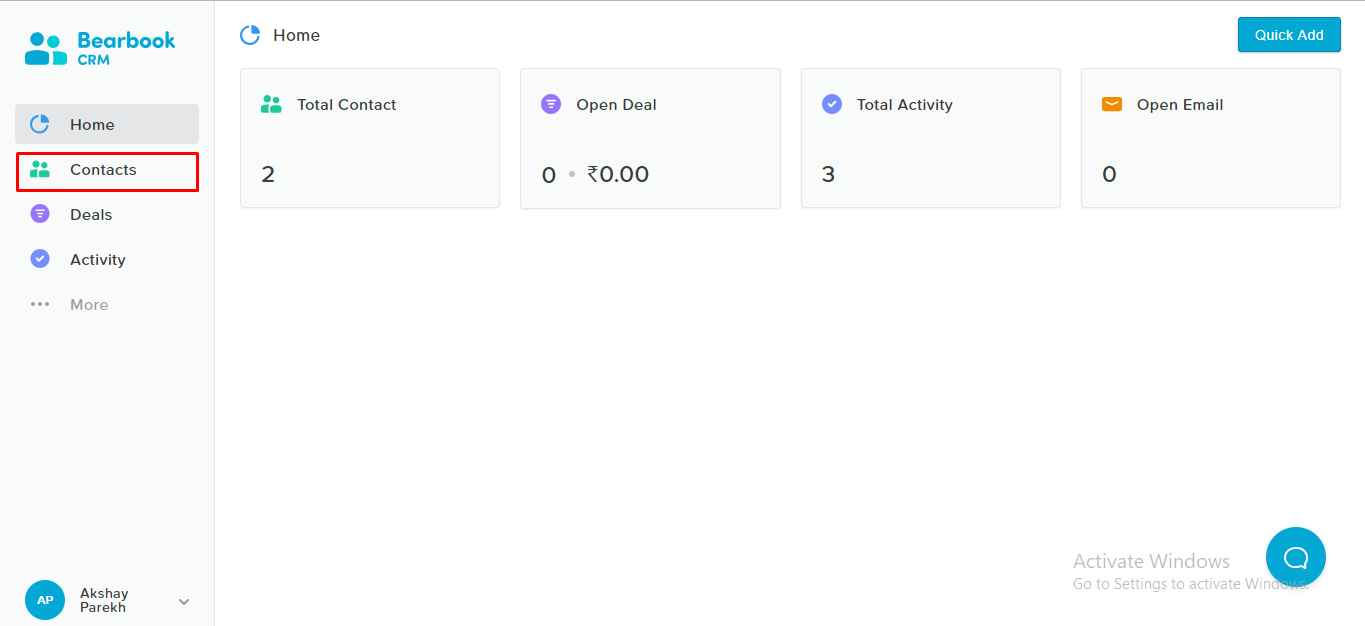Screen dimensions: 1365x626
Task: Click the orange Open Email envelope icon
Action: tap(1112, 104)
